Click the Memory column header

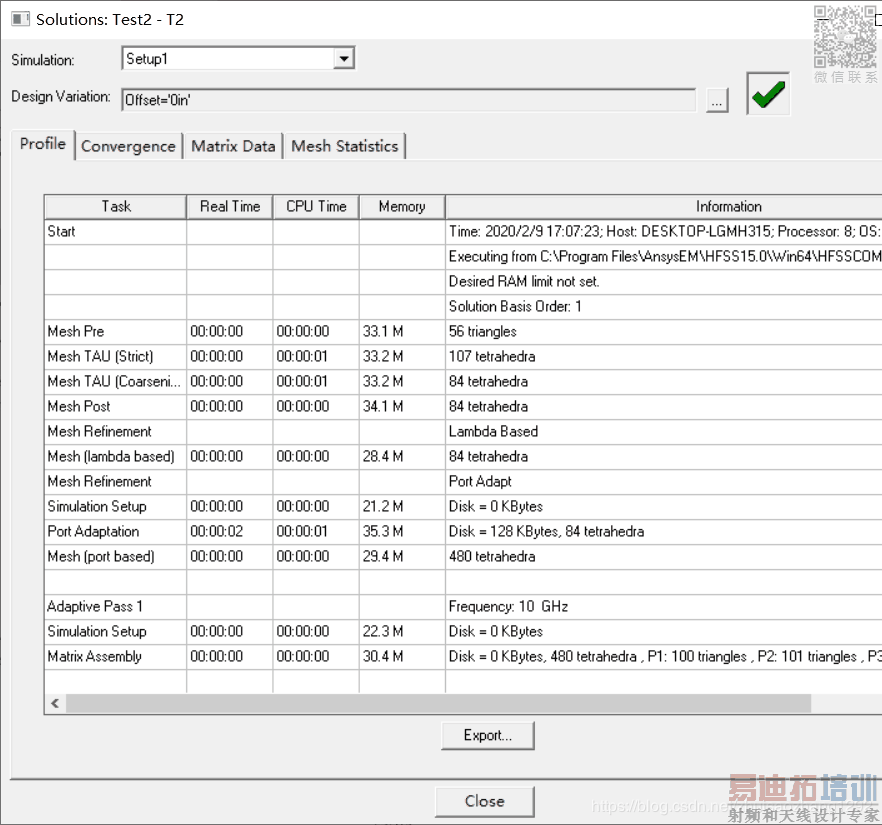pyautogui.click(x=402, y=206)
